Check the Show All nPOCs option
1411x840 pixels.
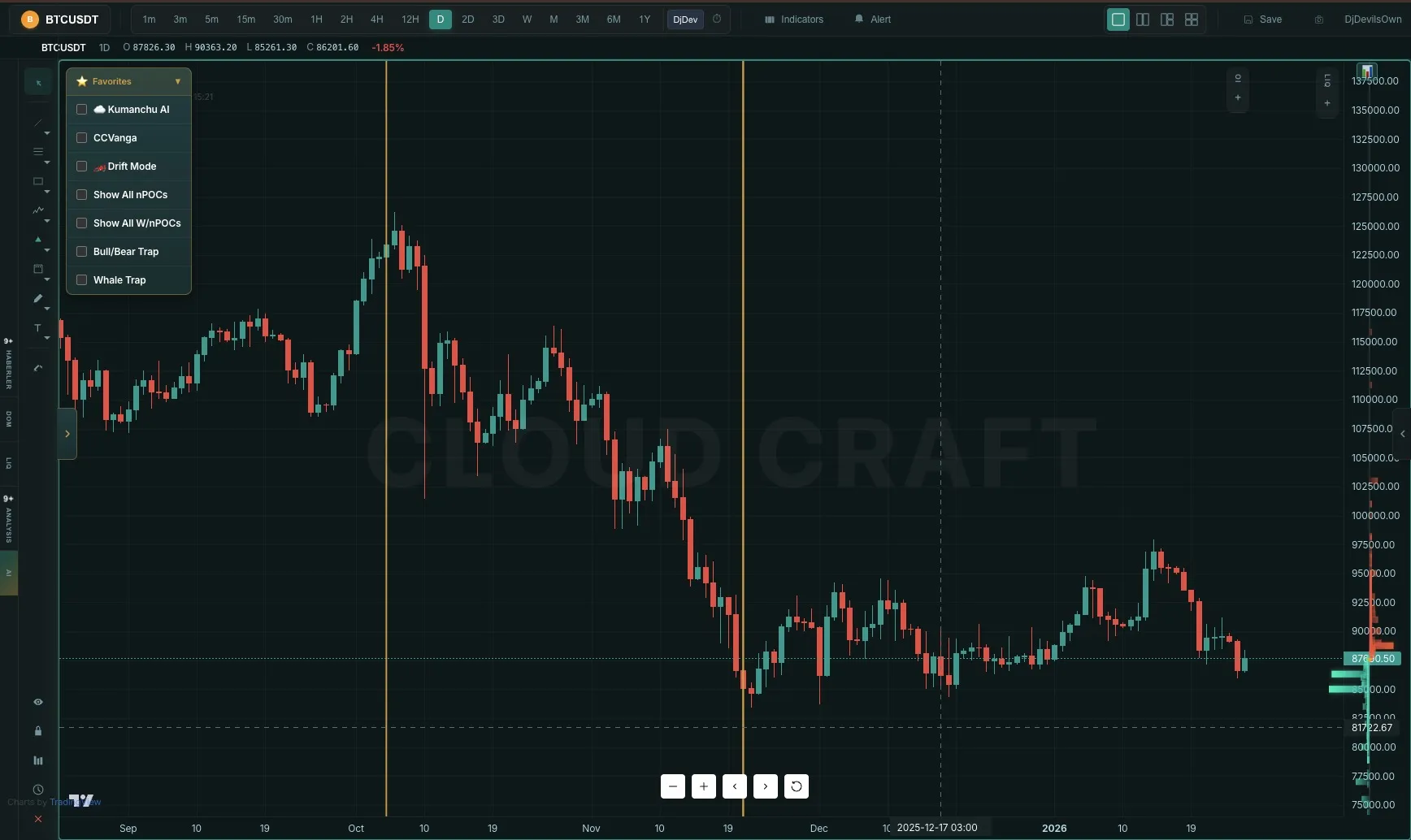pyautogui.click(x=81, y=195)
